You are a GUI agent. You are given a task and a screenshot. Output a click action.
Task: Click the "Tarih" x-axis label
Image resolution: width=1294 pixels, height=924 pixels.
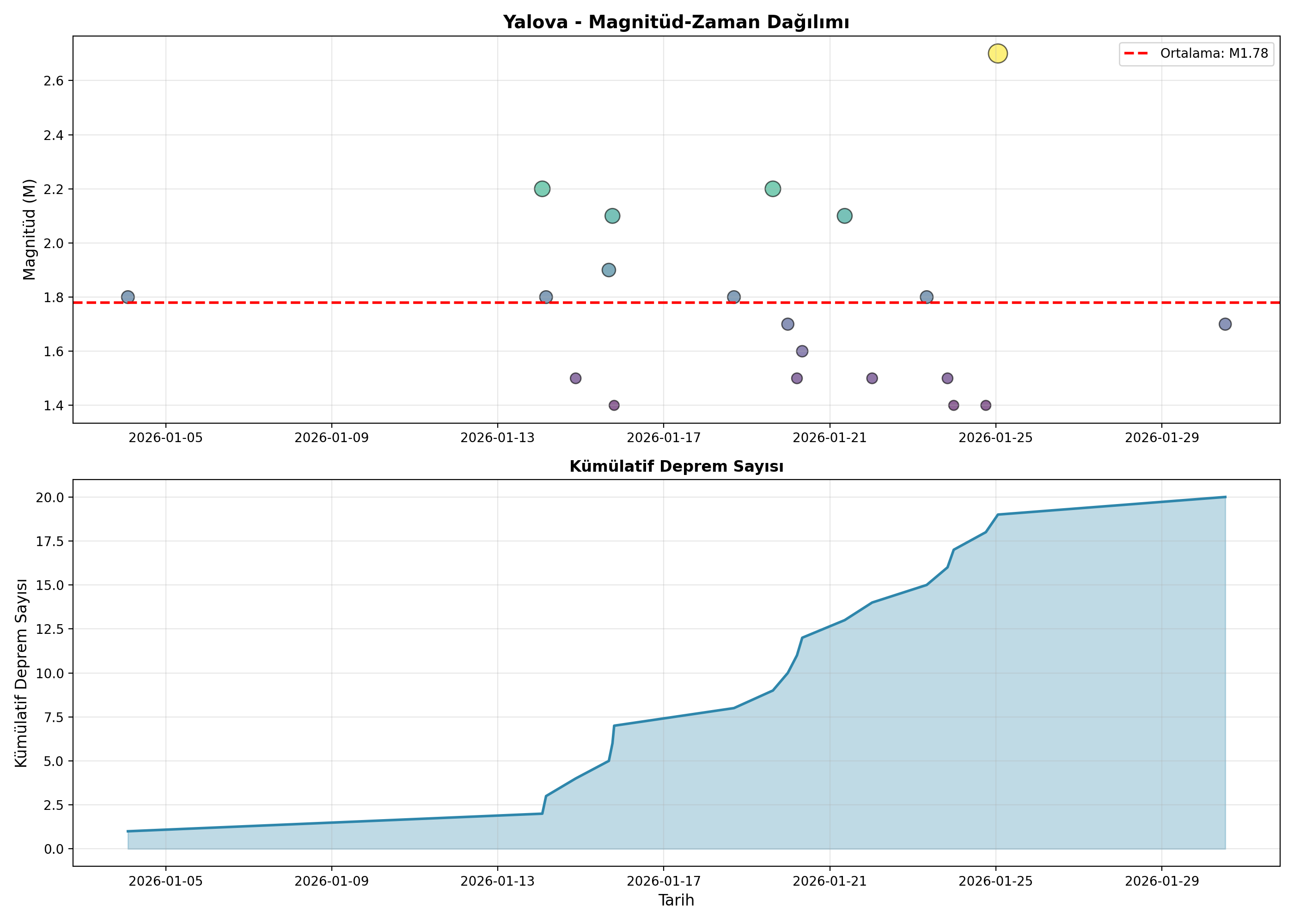[x=676, y=900]
